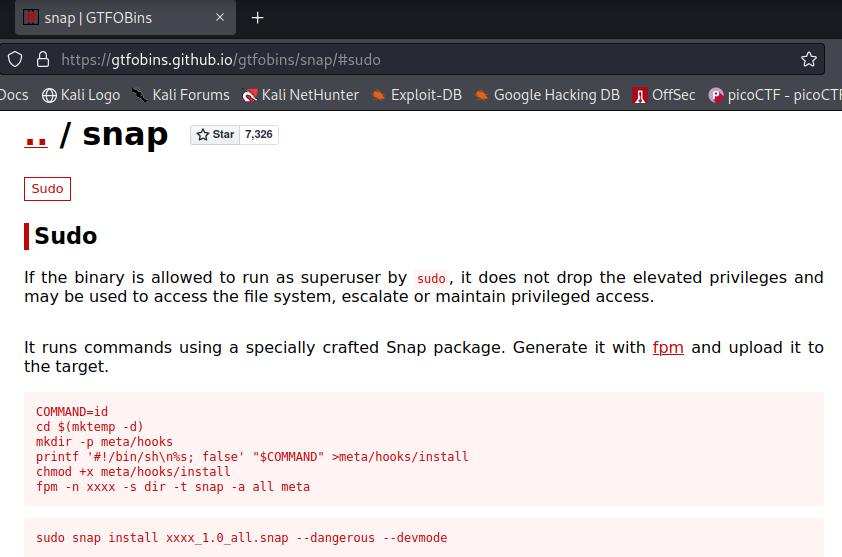The height and width of the screenshot is (557, 842).
Task: Click the Google Hacking DB icon
Action: 481,95
